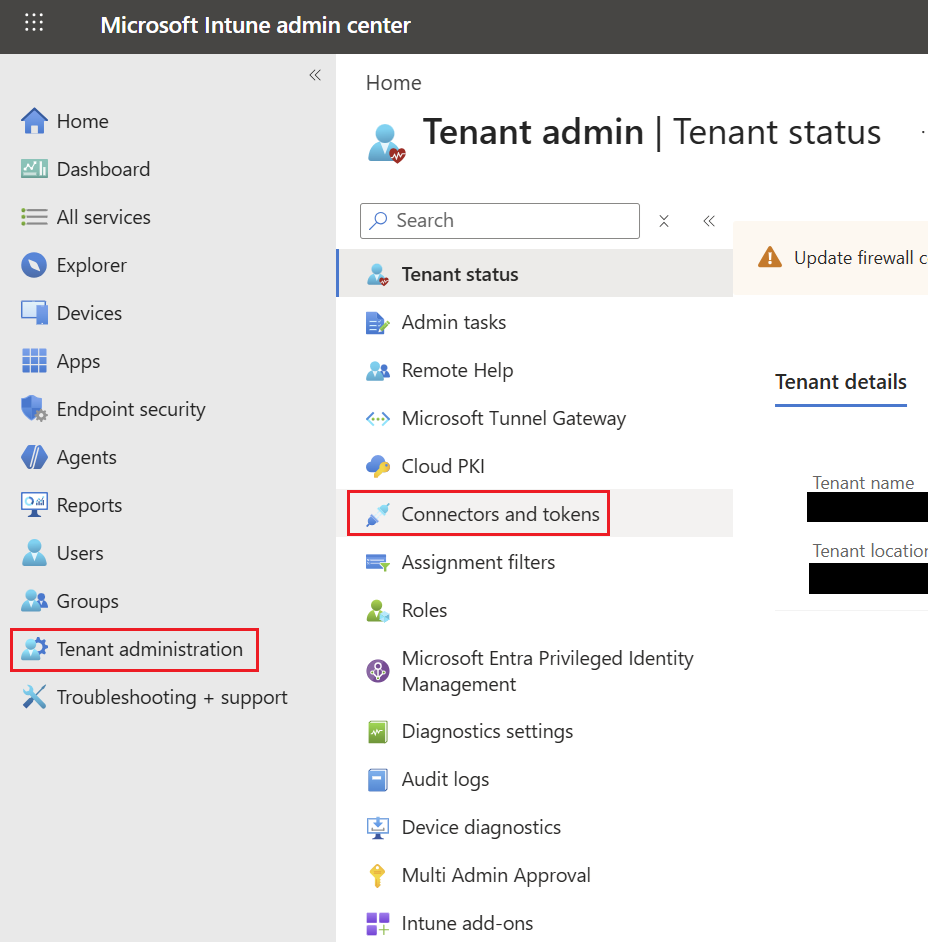Click the Devices icon in sidebar
928x942 pixels.
34,313
